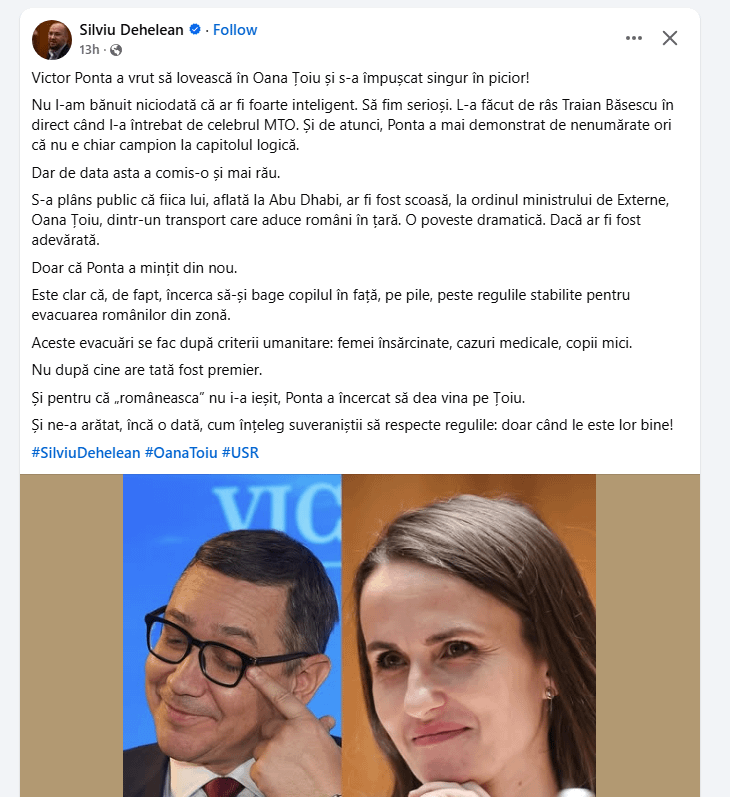Open the #SilviuDehelean hashtag
The image size is (730, 797).
click(x=86, y=452)
